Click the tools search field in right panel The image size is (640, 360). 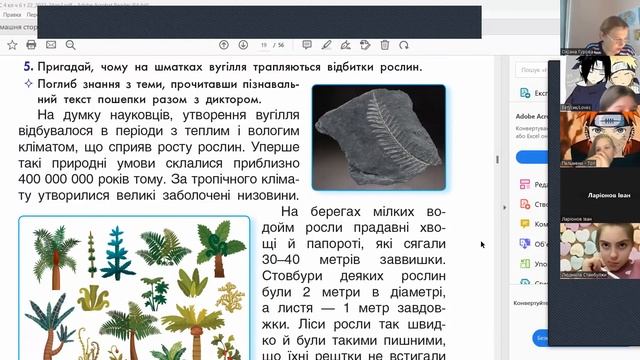(x=531, y=70)
